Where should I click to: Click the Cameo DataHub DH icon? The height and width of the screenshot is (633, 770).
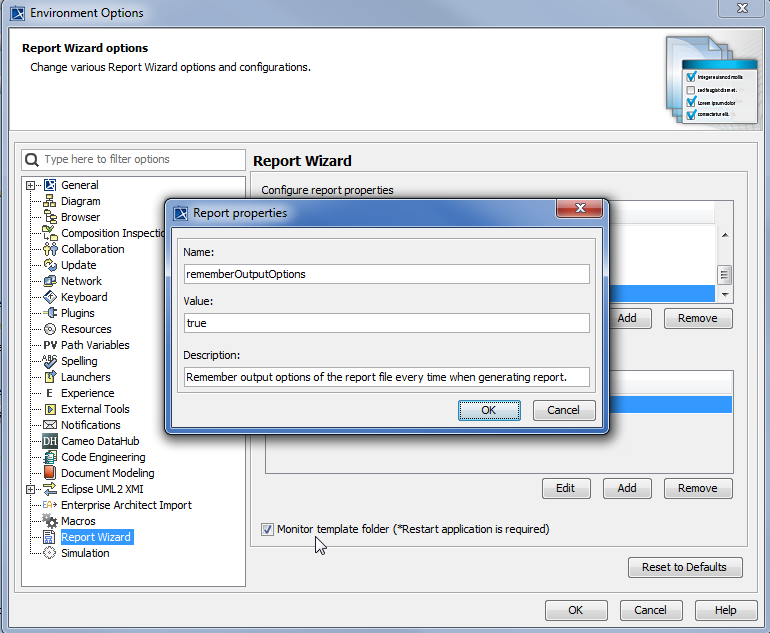pyautogui.click(x=50, y=441)
